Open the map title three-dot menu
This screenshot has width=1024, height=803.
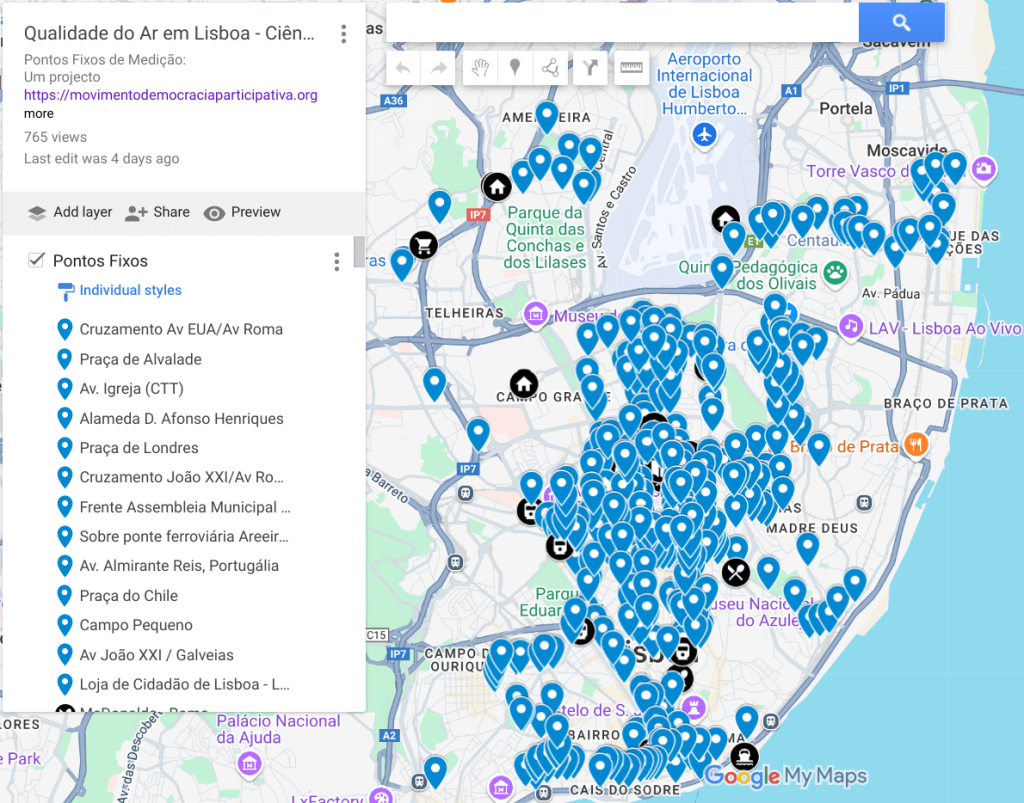[343, 34]
